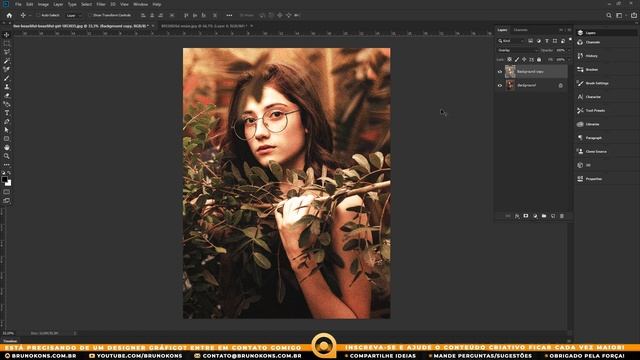The height and width of the screenshot is (360, 640).
Task: Open the search magnifier at top right
Action: coord(609,16)
